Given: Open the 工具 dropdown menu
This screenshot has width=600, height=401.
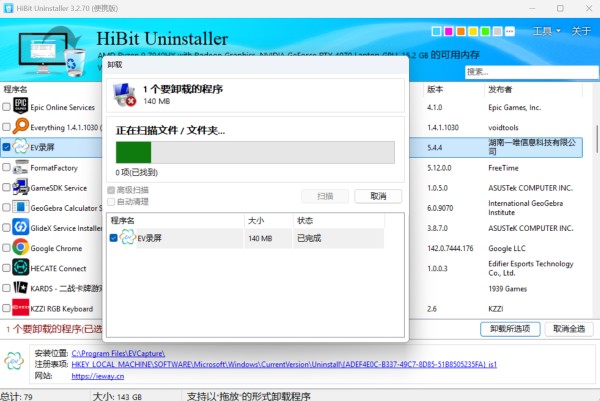Looking at the screenshot, I should point(542,31).
